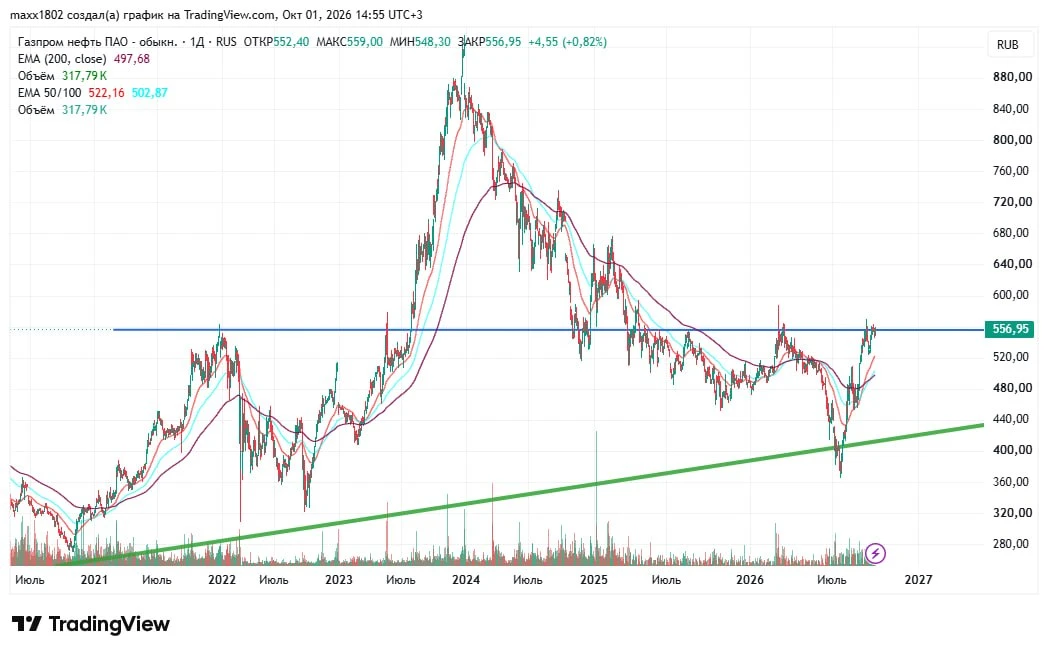
Task: Click the 2025 time axis label
Action: pos(594,580)
